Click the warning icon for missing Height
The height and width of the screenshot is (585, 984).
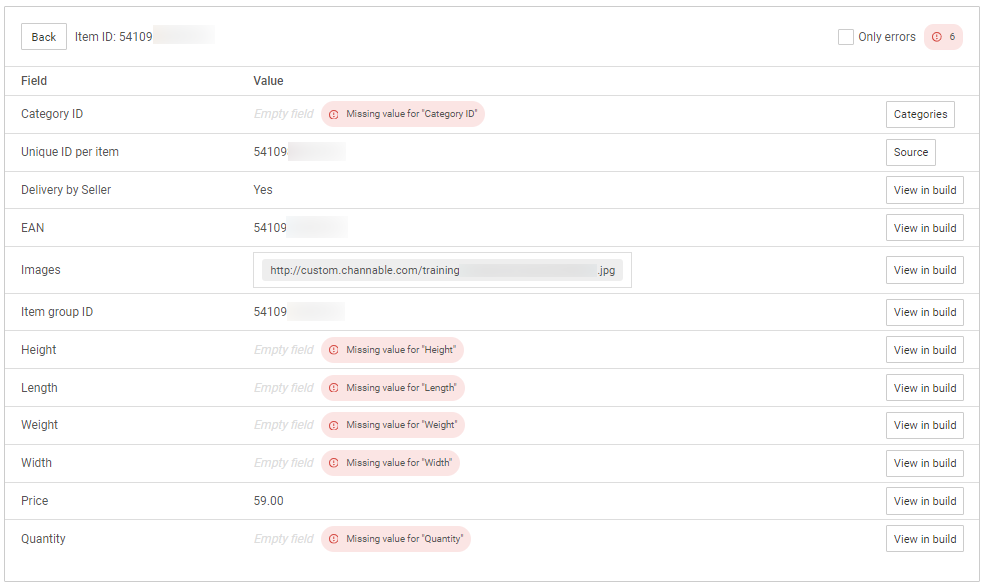coord(334,350)
